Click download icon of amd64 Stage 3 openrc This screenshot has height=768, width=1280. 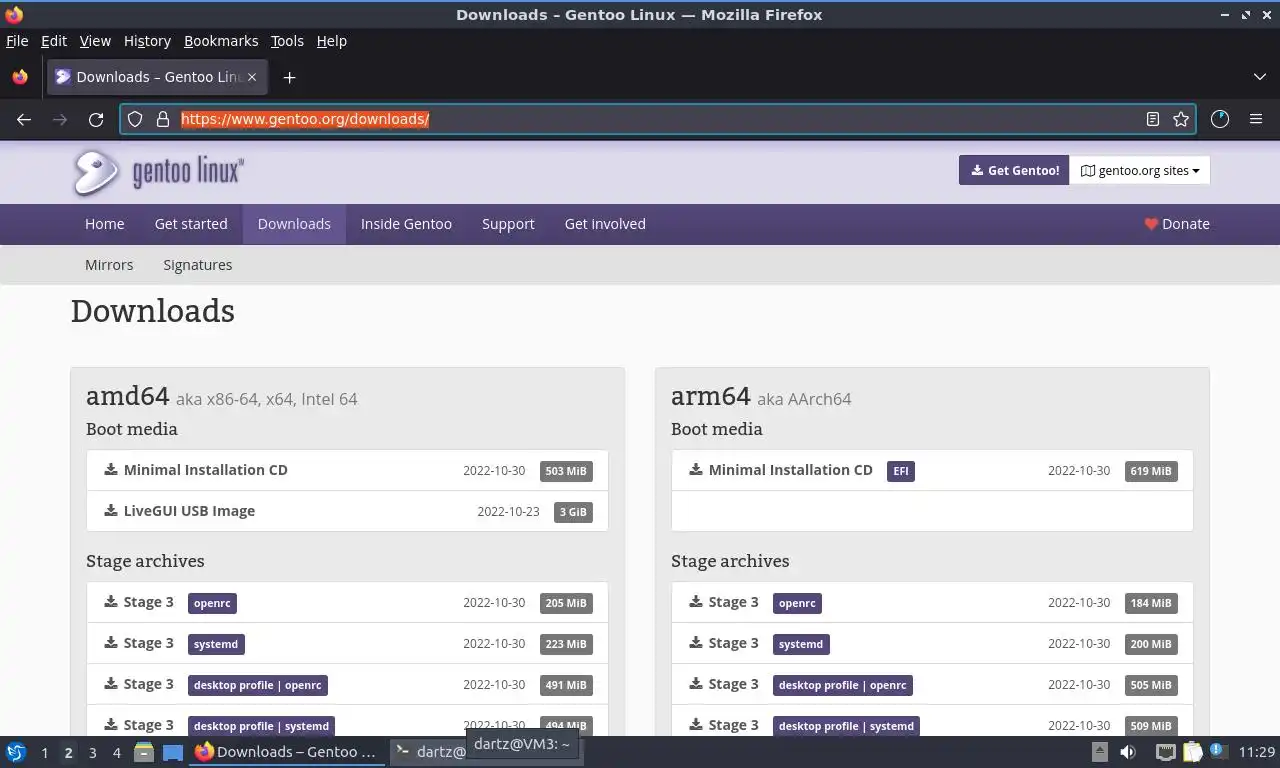pyautogui.click(x=111, y=601)
